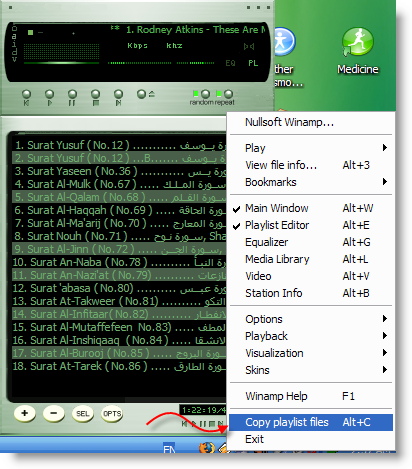
Task: Toggle the EQ equalizer button
Action: coord(230,63)
